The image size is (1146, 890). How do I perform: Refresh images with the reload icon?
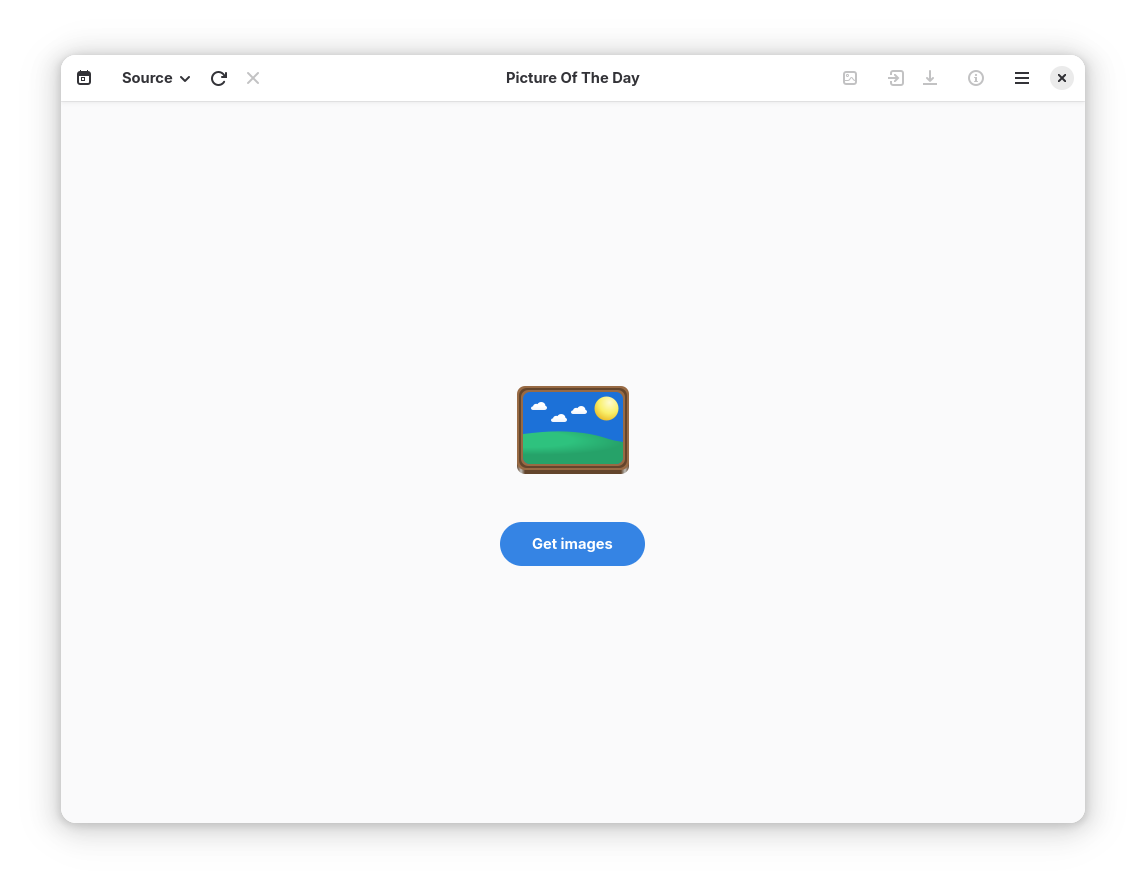coord(219,78)
